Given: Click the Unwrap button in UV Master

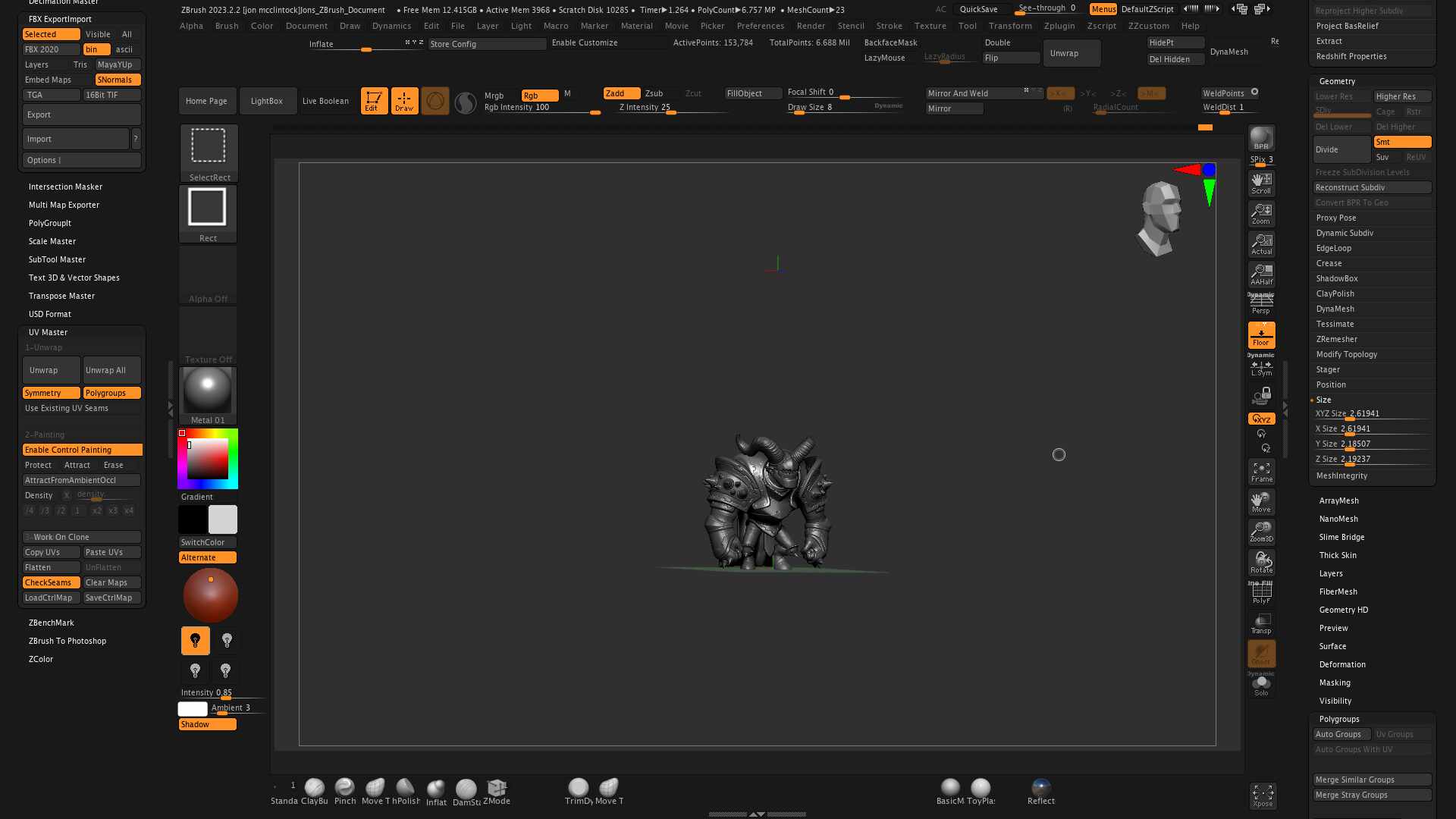Looking at the screenshot, I should coord(50,370).
